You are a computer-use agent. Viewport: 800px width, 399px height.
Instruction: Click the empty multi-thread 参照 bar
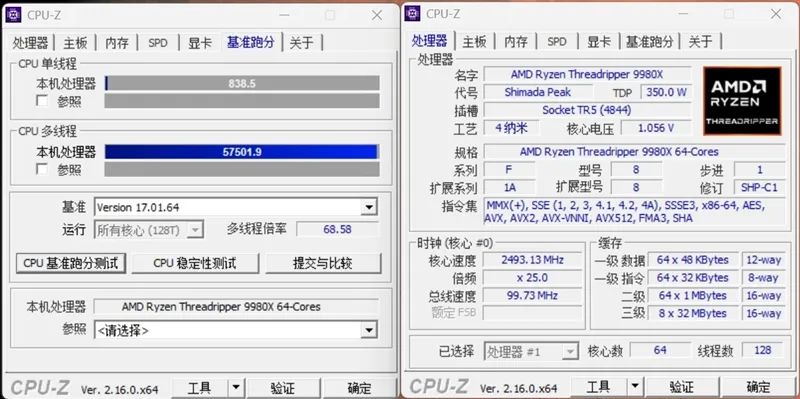pos(242,169)
